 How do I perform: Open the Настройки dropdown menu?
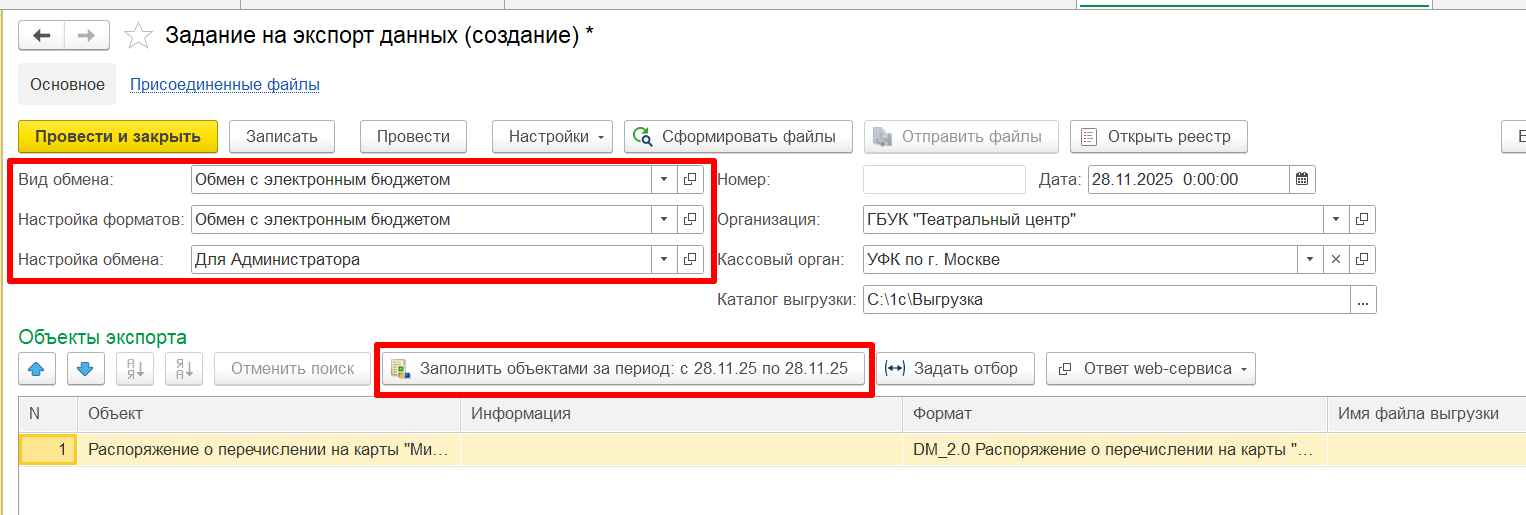[x=551, y=137]
